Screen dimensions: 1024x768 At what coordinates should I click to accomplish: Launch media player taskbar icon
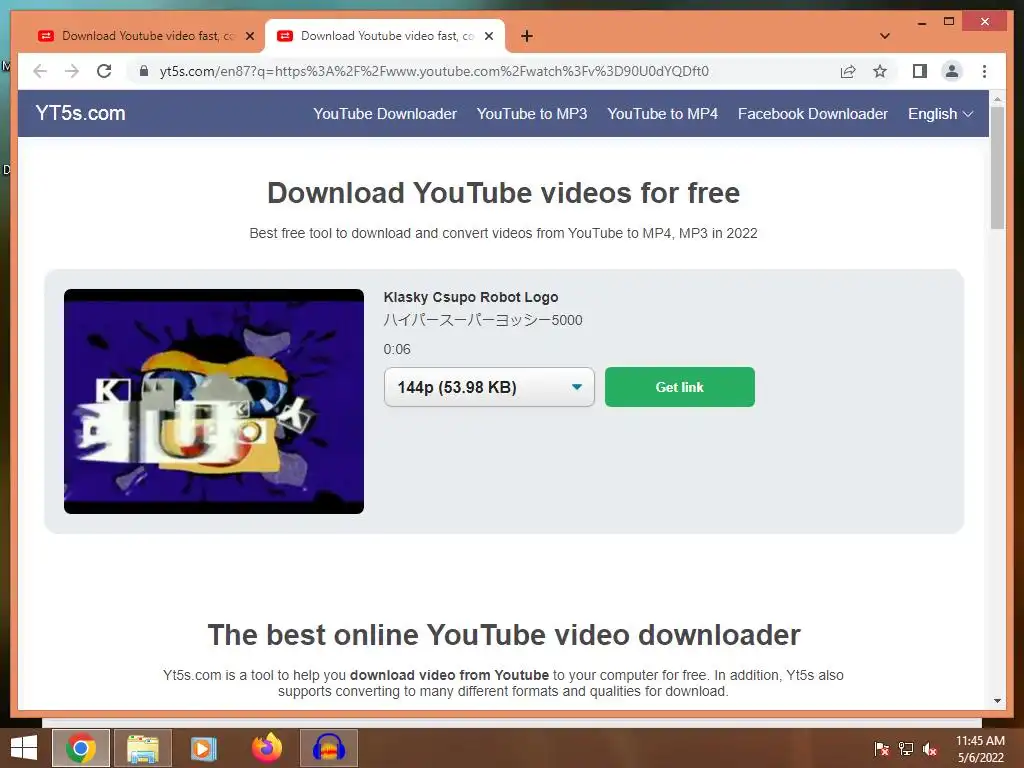coord(204,748)
